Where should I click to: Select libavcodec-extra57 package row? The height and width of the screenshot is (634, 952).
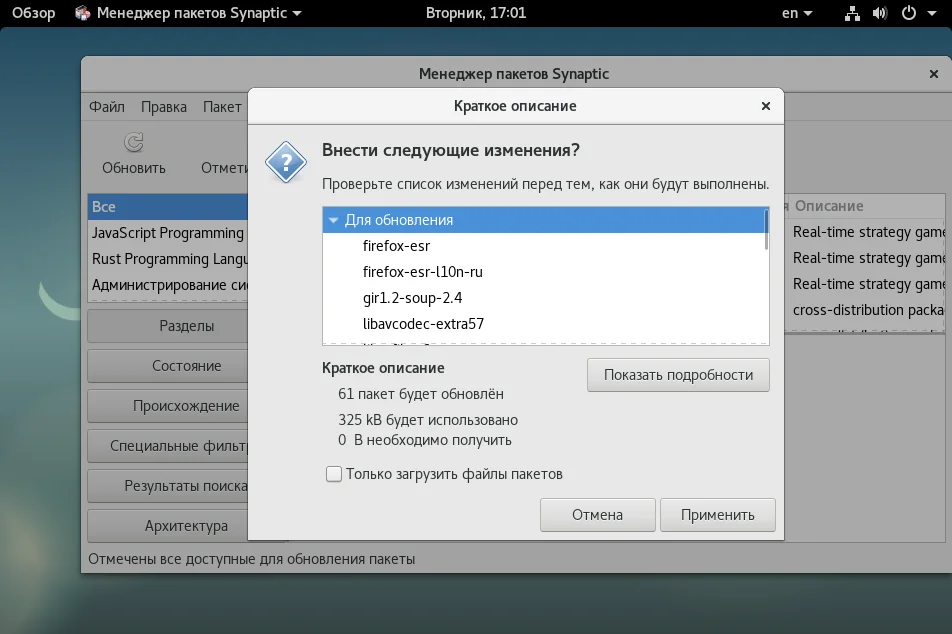click(x=546, y=324)
